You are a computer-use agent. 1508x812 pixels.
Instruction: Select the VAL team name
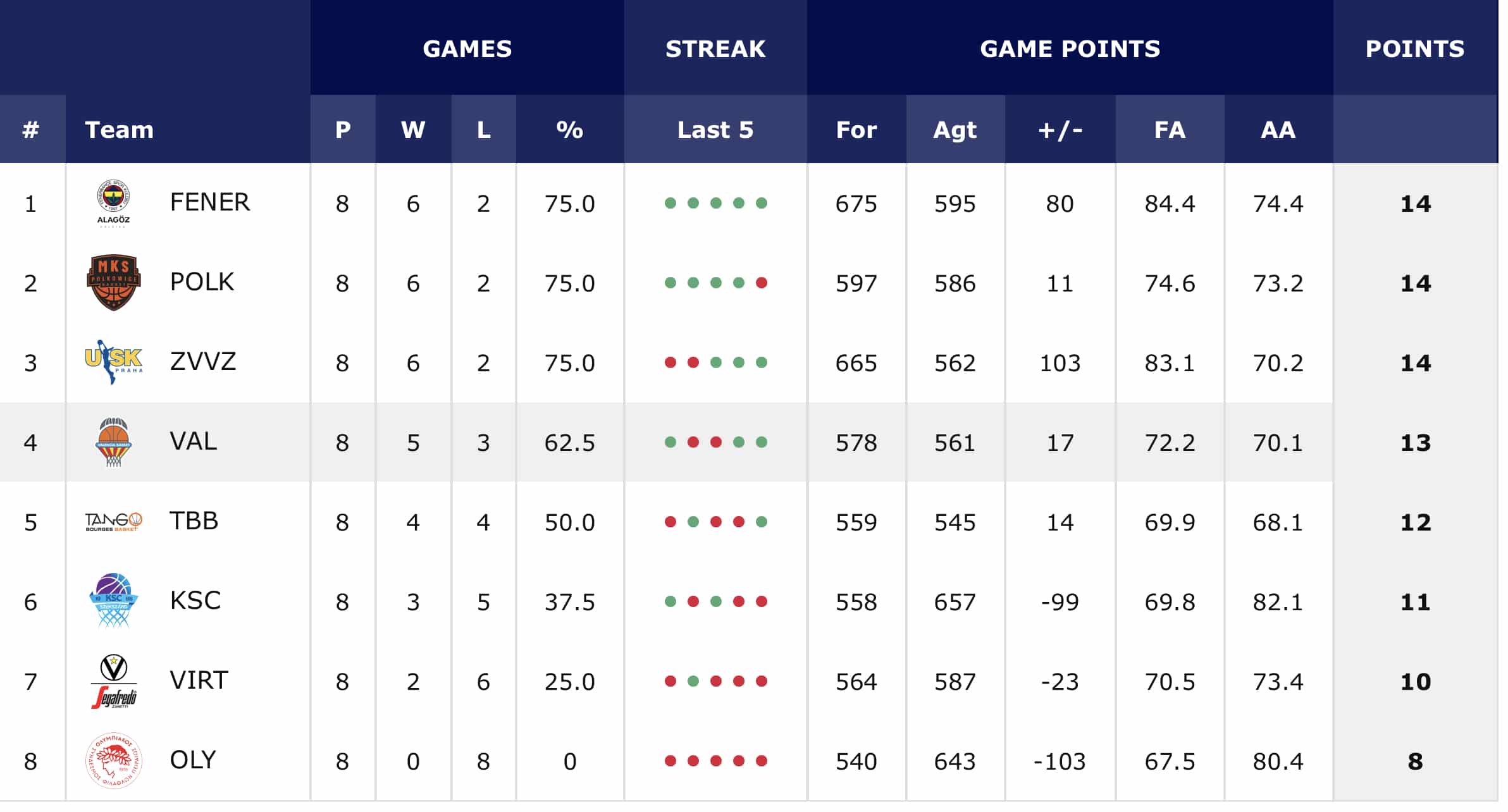(x=194, y=441)
